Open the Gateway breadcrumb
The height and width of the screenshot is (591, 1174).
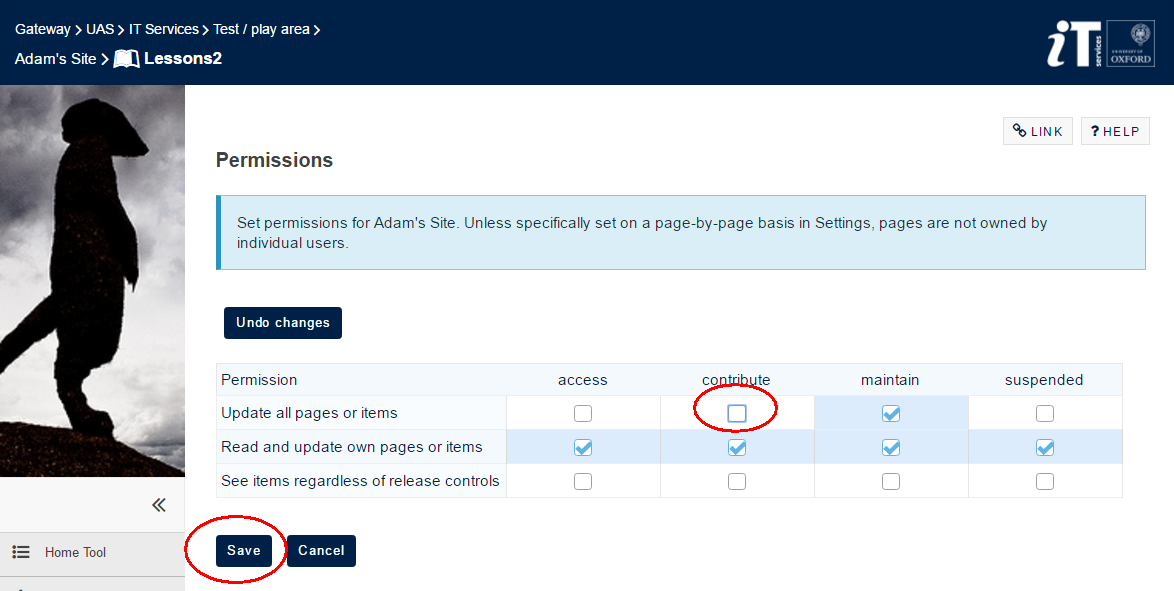click(x=42, y=29)
